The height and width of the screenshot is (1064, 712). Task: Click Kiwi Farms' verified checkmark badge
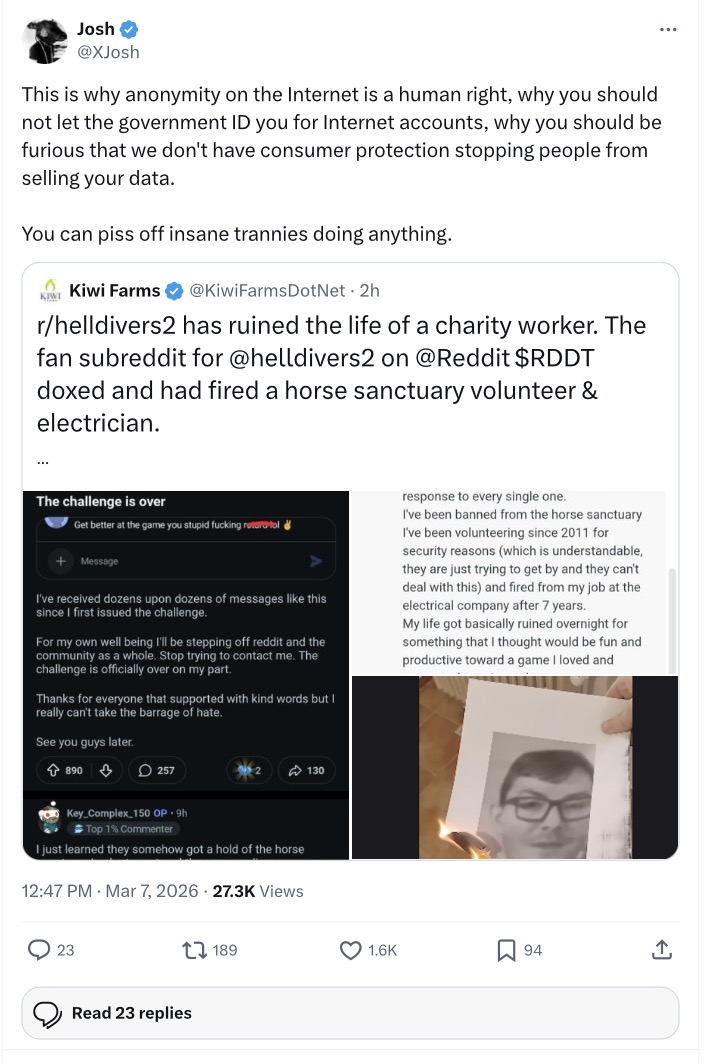174,291
